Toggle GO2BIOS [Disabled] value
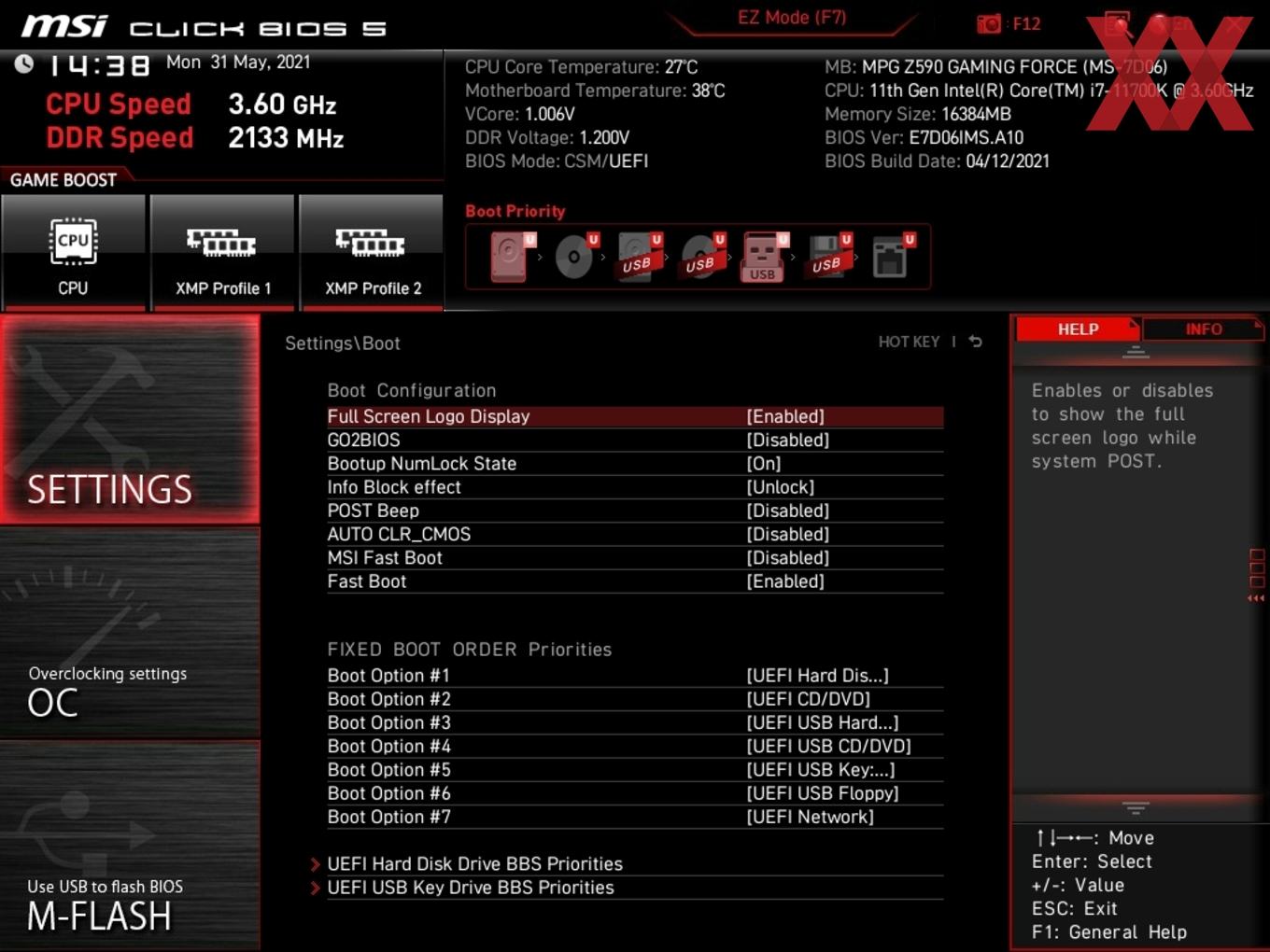Viewport: 1270px width, 952px height. coord(788,440)
